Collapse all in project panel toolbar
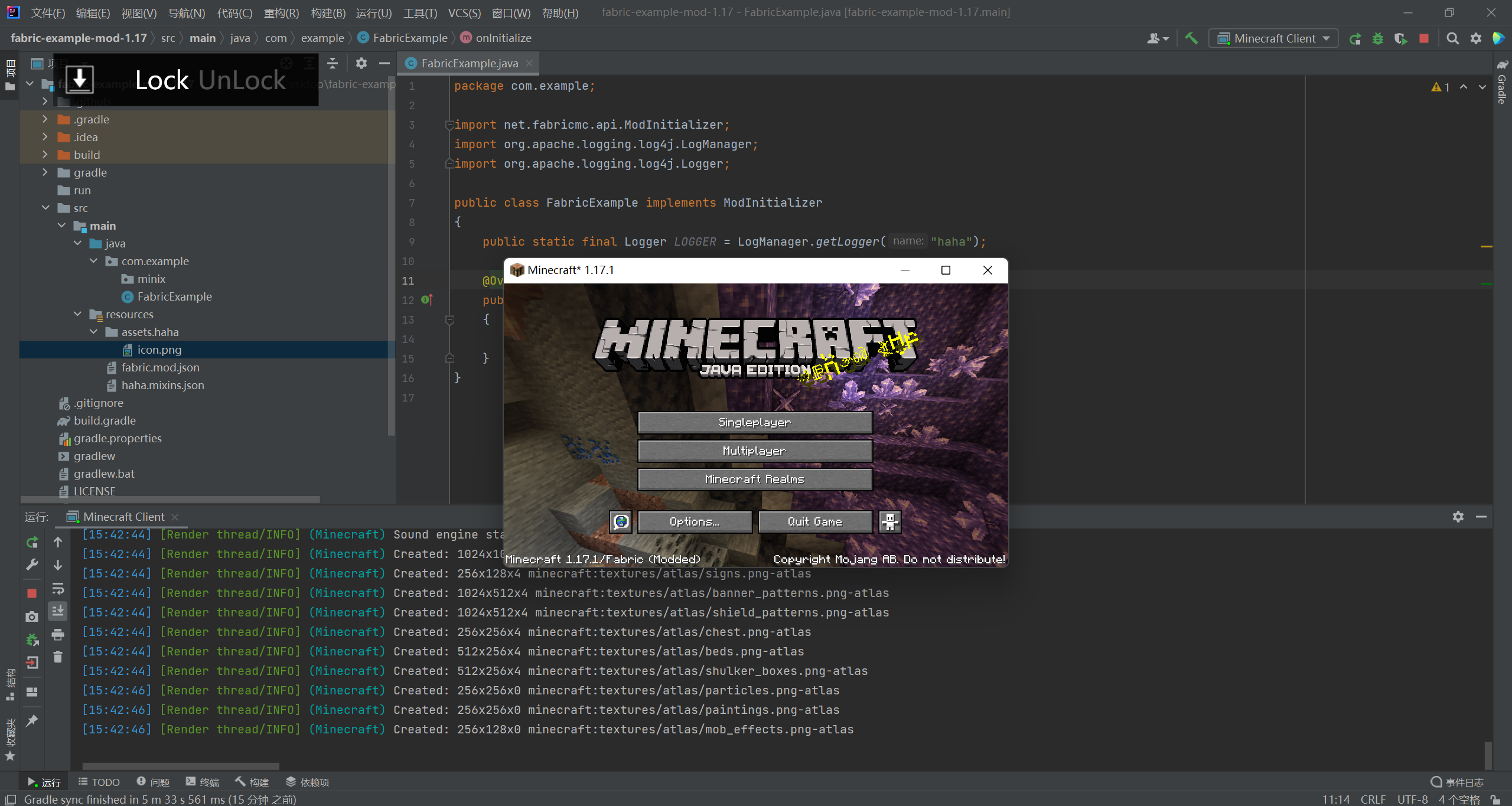The height and width of the screenshot is (806, 1512). [333, 63]
